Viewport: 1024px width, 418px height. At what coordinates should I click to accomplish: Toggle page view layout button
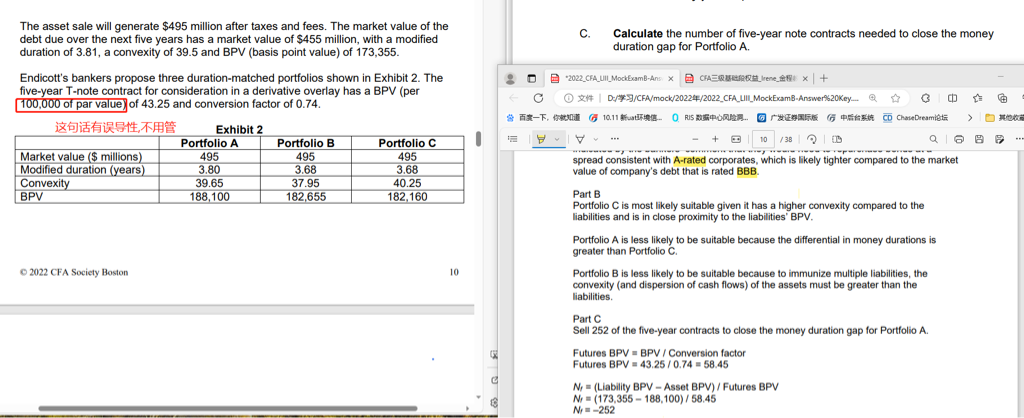pyautogui.click(x=837, y=139)
